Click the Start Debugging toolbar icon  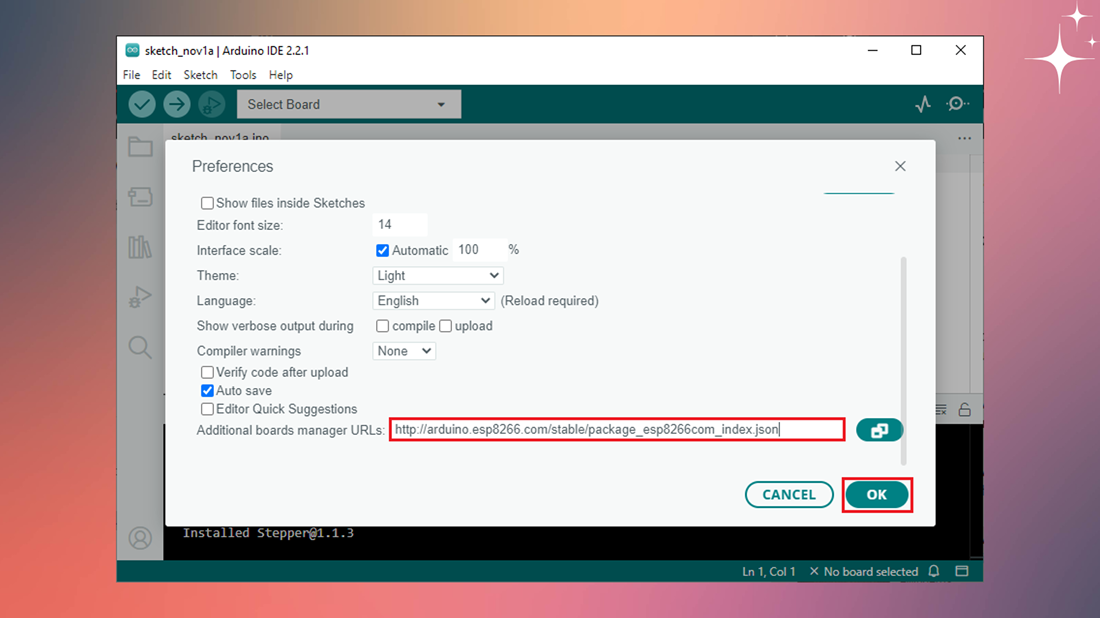point(211,105)
